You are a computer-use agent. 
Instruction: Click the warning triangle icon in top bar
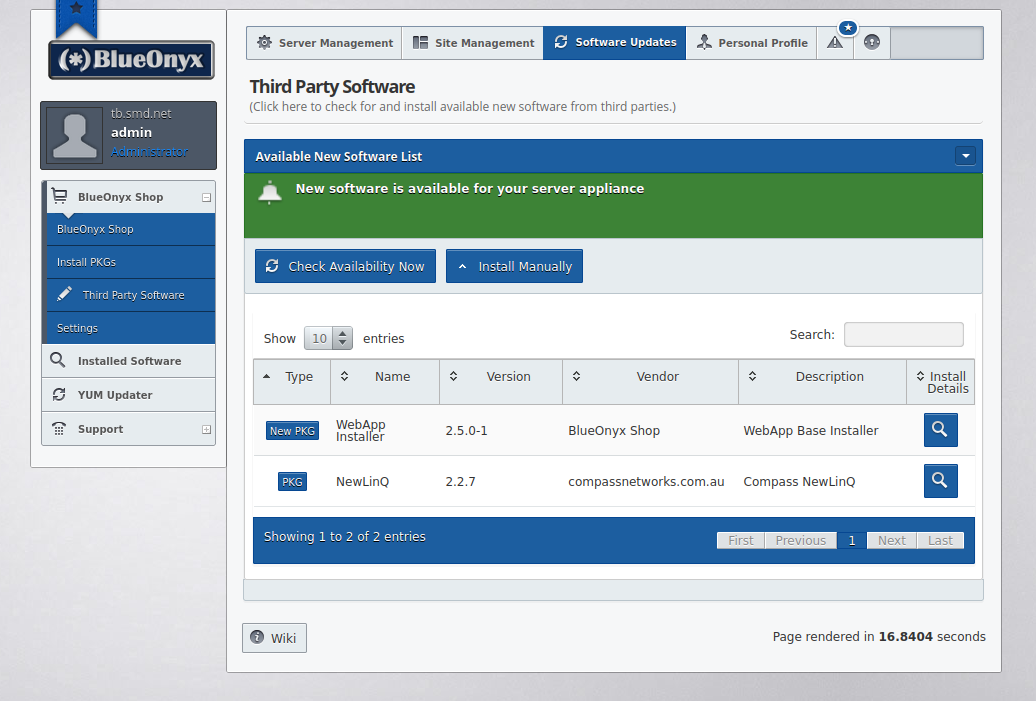[835, 43]
